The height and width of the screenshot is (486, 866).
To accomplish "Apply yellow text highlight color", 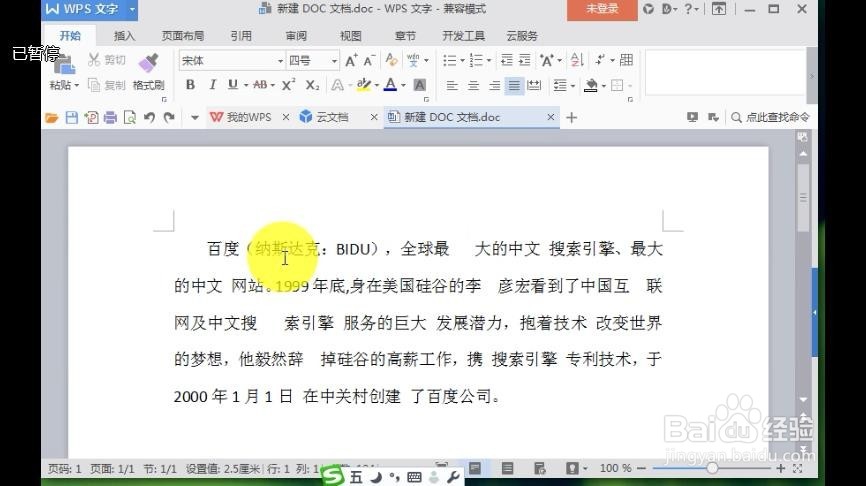I will (x=363, y=84).
